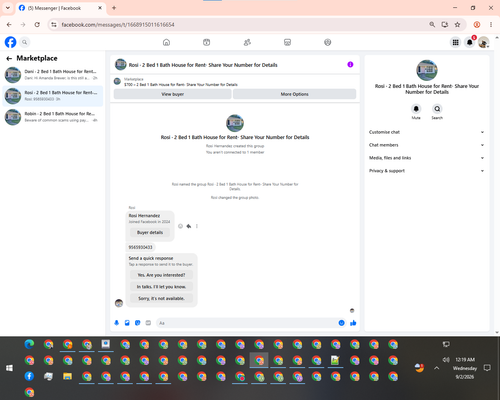React to Rosi's message with emoji icon
Image resolution: width=500 pixels, height=400 pixels.
180,226
